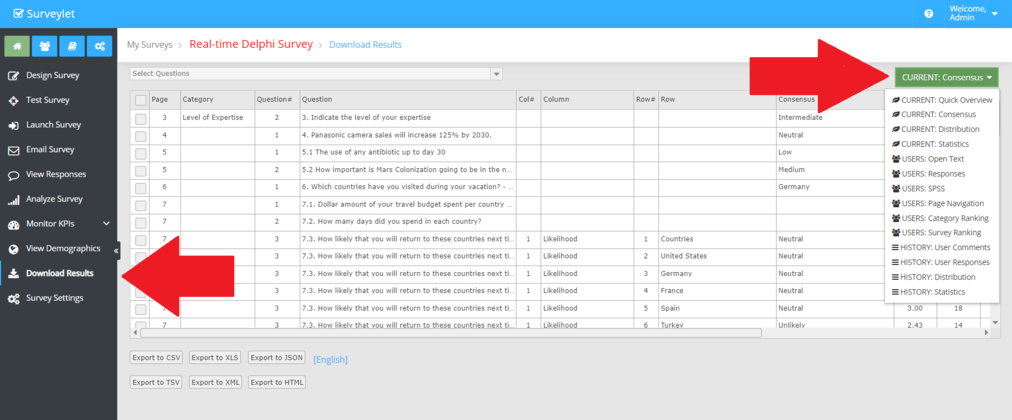This screenshot has height=420, width=1012.
Task: Click the Category column header
Action: click(218, 100)
